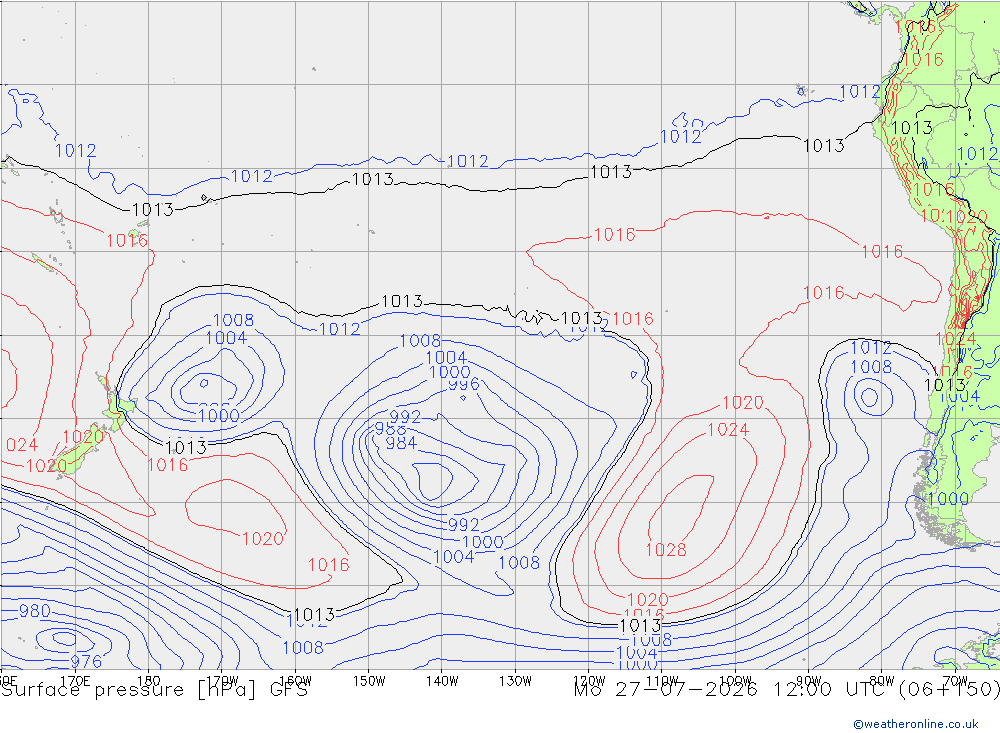Click the blue 1012 label near Peru coast

[x=860, y=92]
